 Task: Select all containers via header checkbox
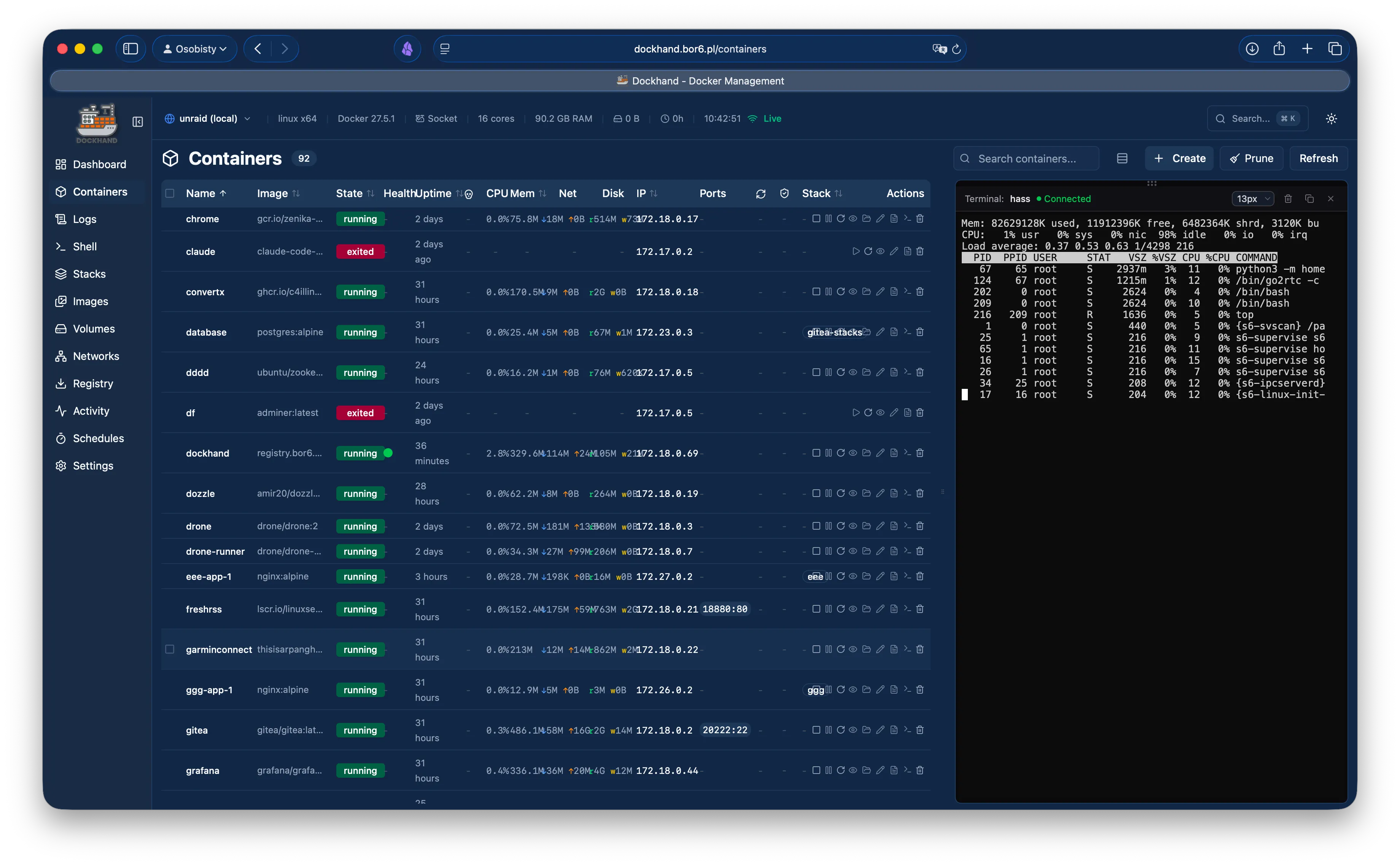click(x=170, y=193)
